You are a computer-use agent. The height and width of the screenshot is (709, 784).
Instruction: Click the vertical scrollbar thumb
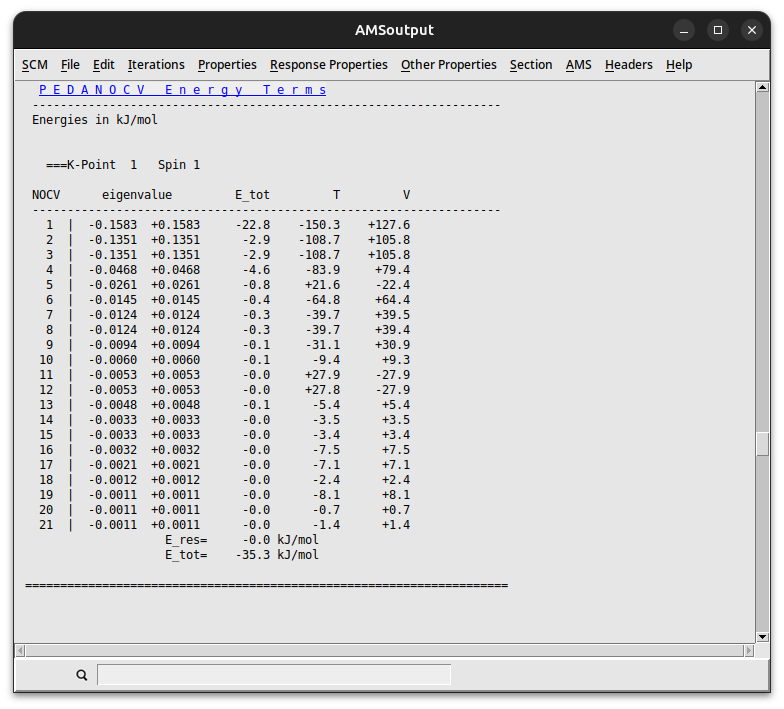pyautogui.click(x=762, y=444)
